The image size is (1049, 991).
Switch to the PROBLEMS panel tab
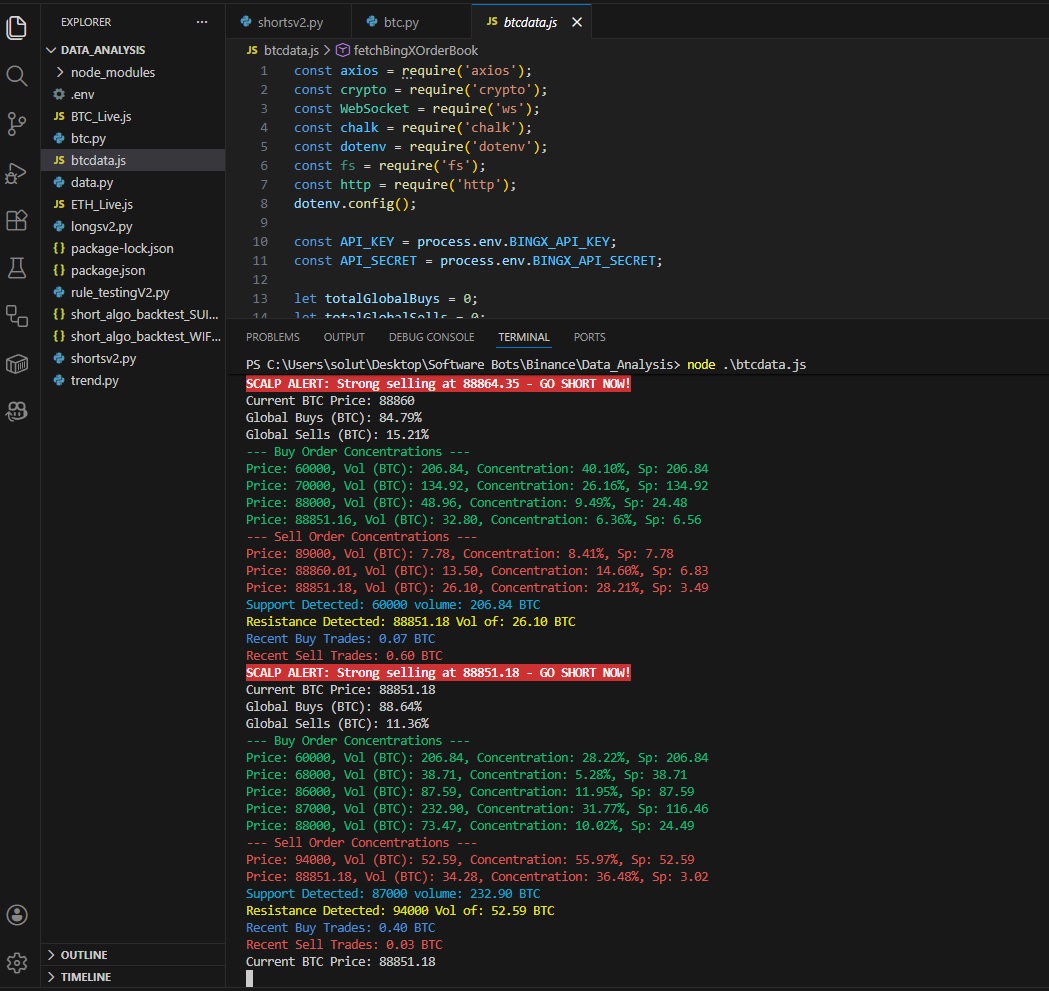272,337
